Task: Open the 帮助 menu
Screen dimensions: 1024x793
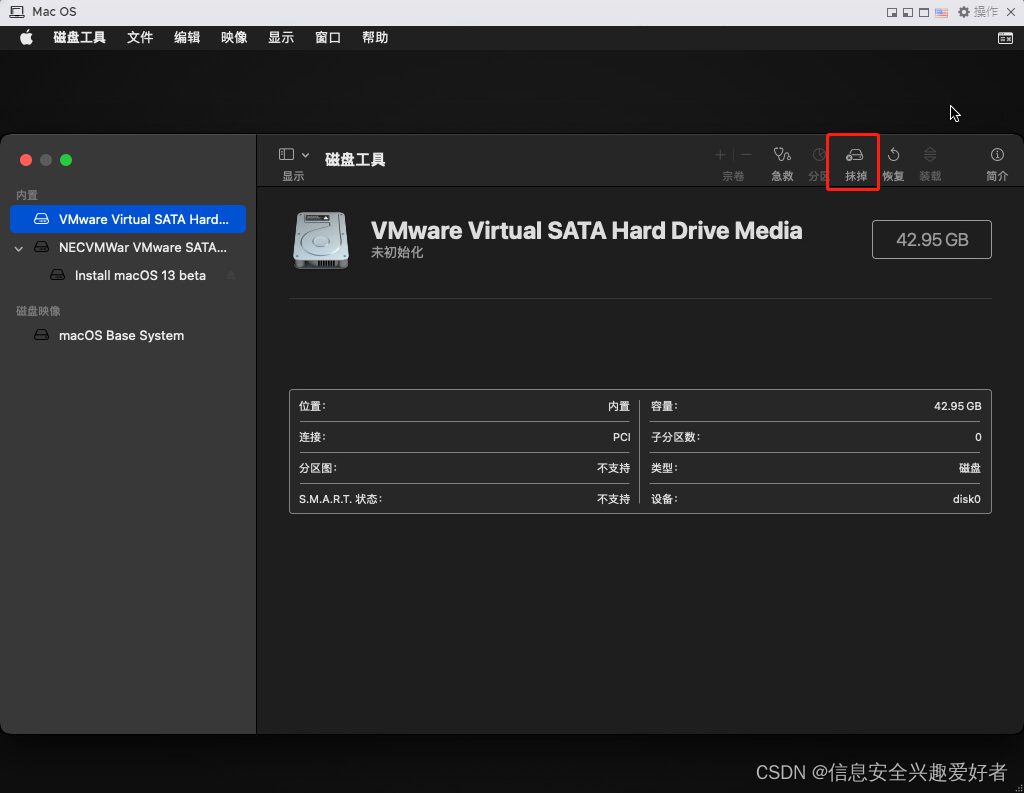Action: 375,38
